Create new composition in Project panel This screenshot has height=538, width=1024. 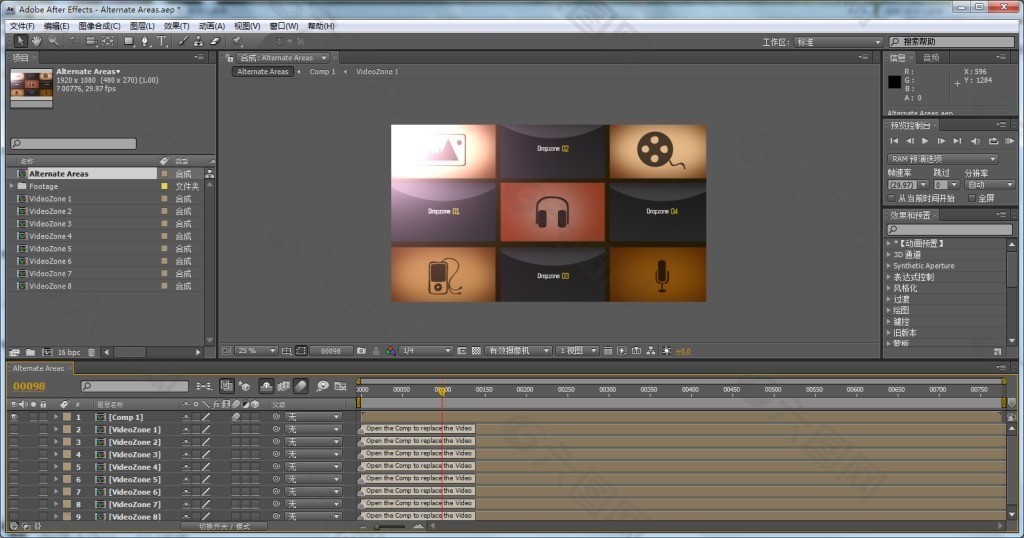click(x=46, y=352)
